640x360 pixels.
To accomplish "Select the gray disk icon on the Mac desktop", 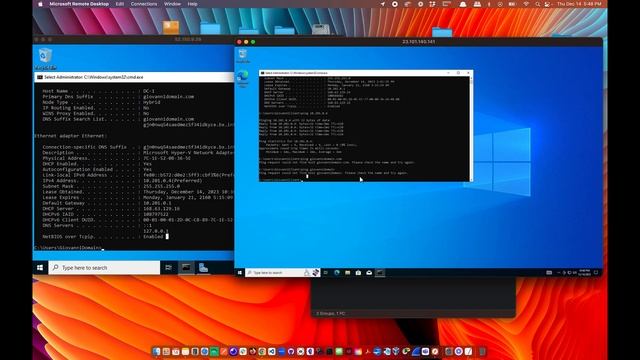I will pyautogui.click(x=320, y=29).
